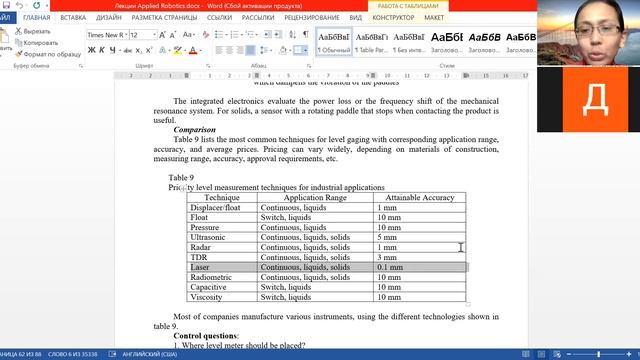Apply the Table Paragraph style
The image size is (640, 360).
pyautogui.click(x=371, y=42)
